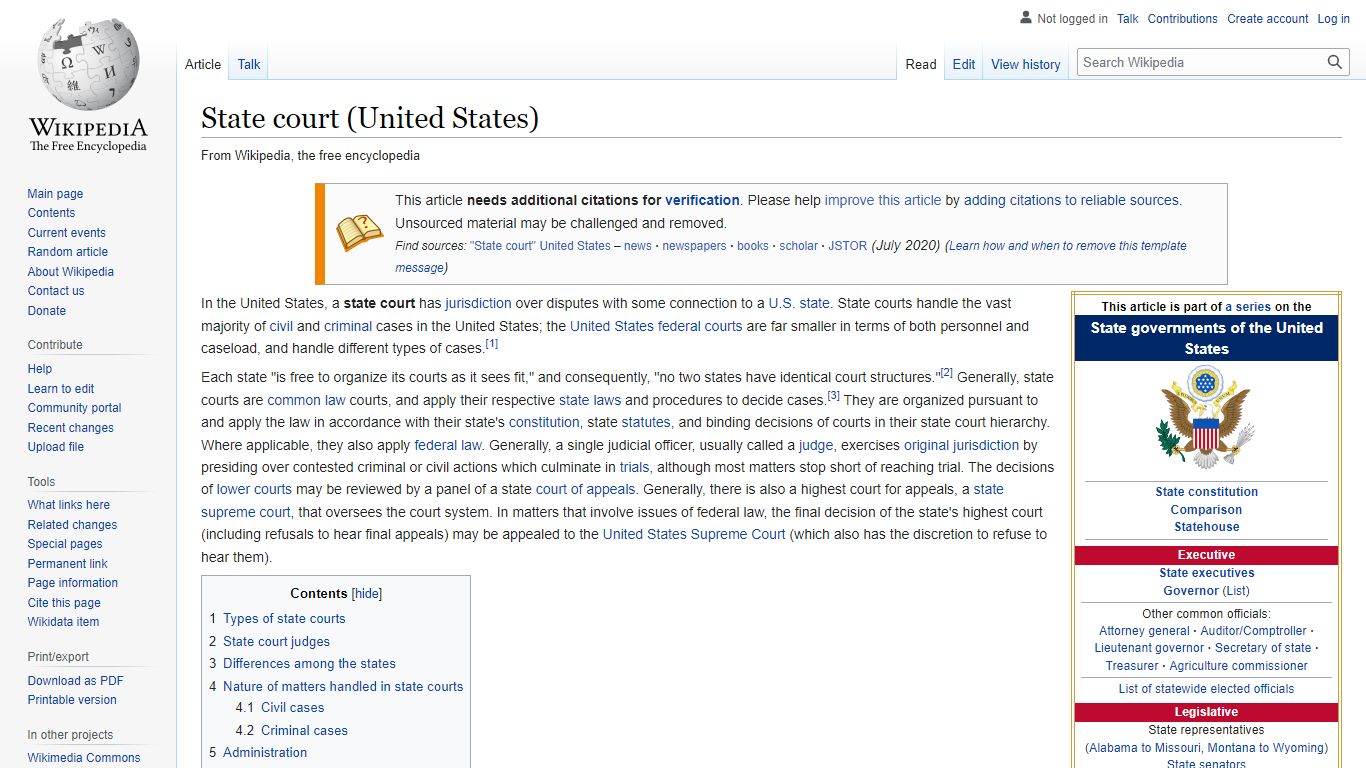The image size is (1366, 768).
Task: Open the user Talk link in top bar
Action: (x=1128, y=19)
